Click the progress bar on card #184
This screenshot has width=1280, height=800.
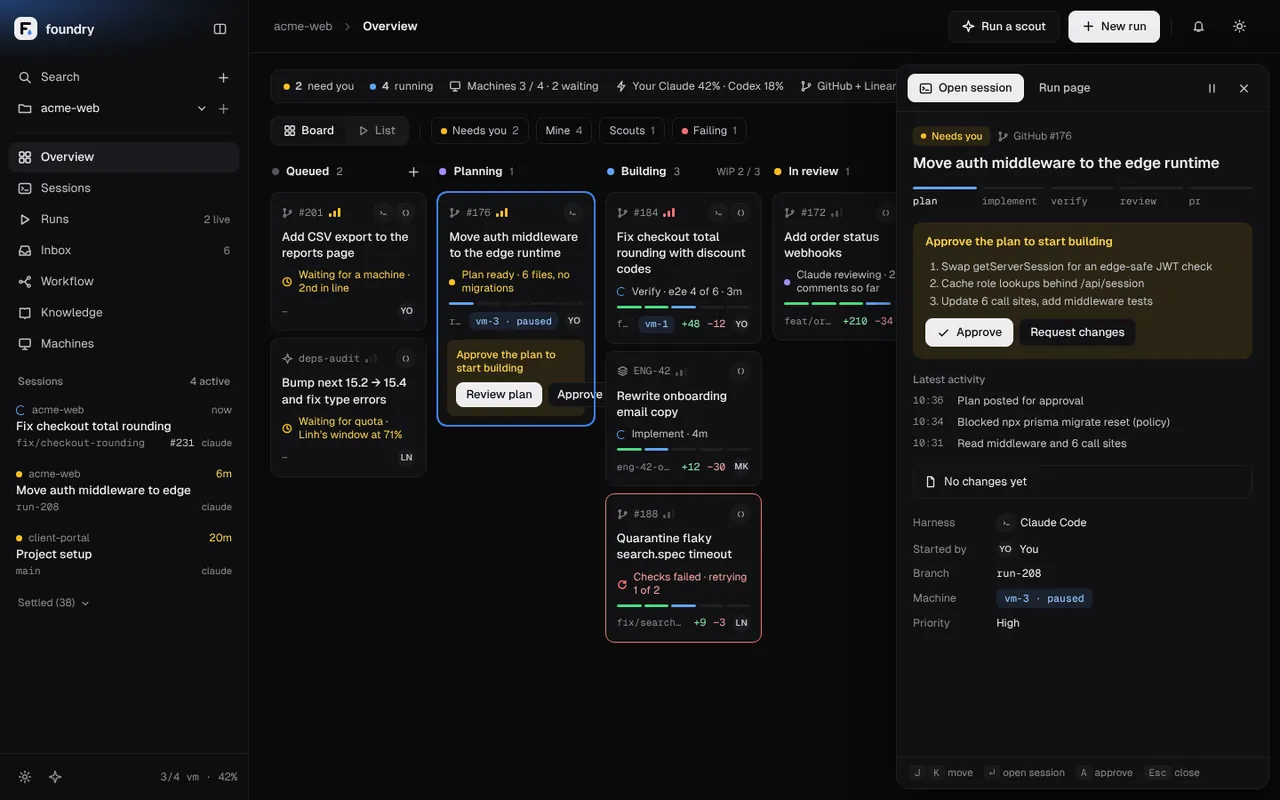[683, 307]
